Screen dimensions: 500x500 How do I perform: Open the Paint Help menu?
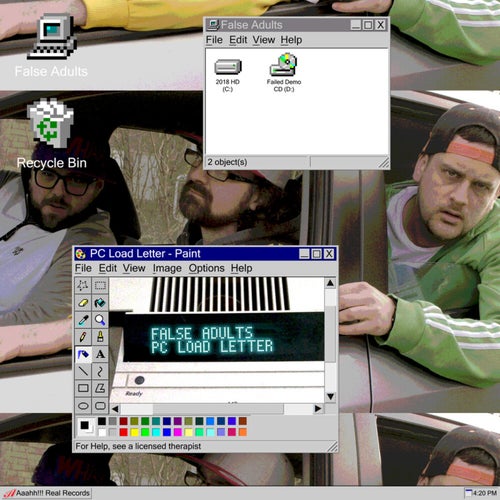click(x=241, y=268)
